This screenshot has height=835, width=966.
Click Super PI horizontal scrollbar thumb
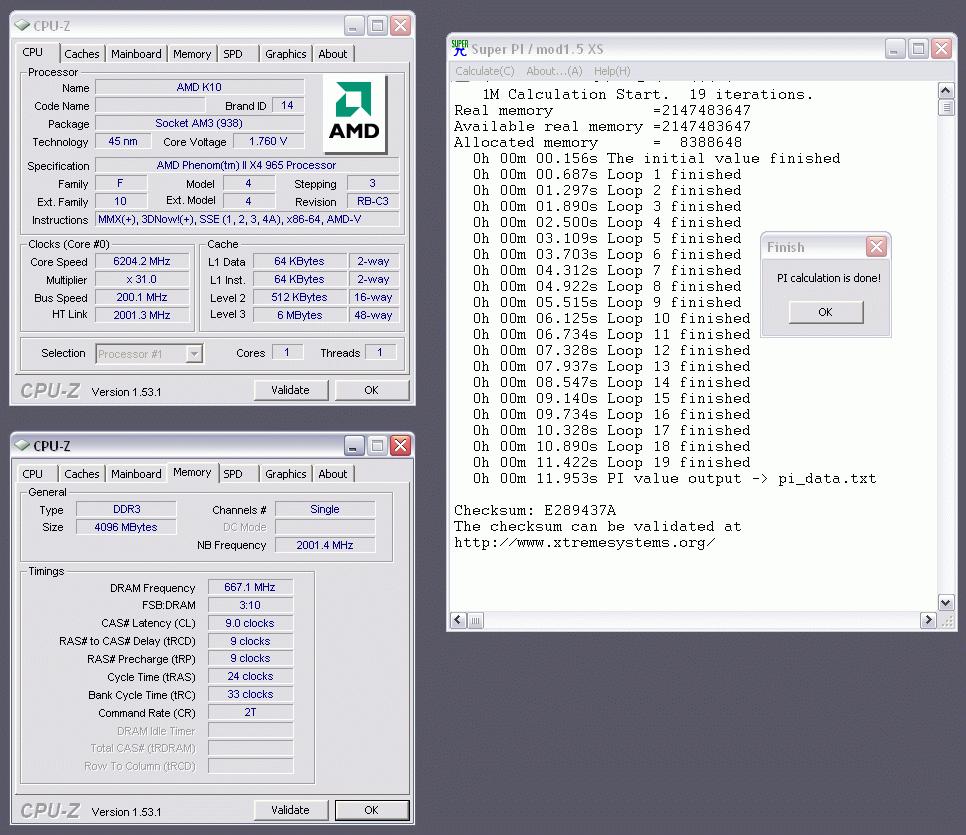point(475,620)
